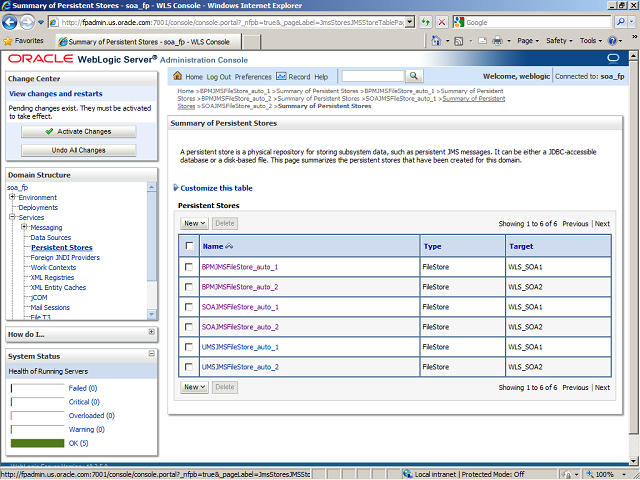Click the search magnifier icon beside search box
This screenshot has height=480, width=640.
[414, 76]
